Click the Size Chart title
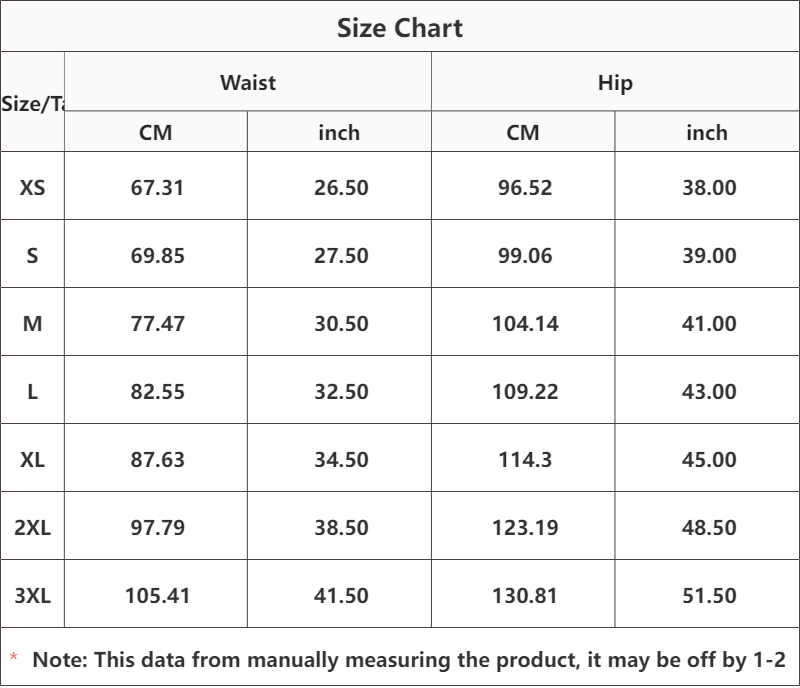800x688 pixels. pos(399,28)
